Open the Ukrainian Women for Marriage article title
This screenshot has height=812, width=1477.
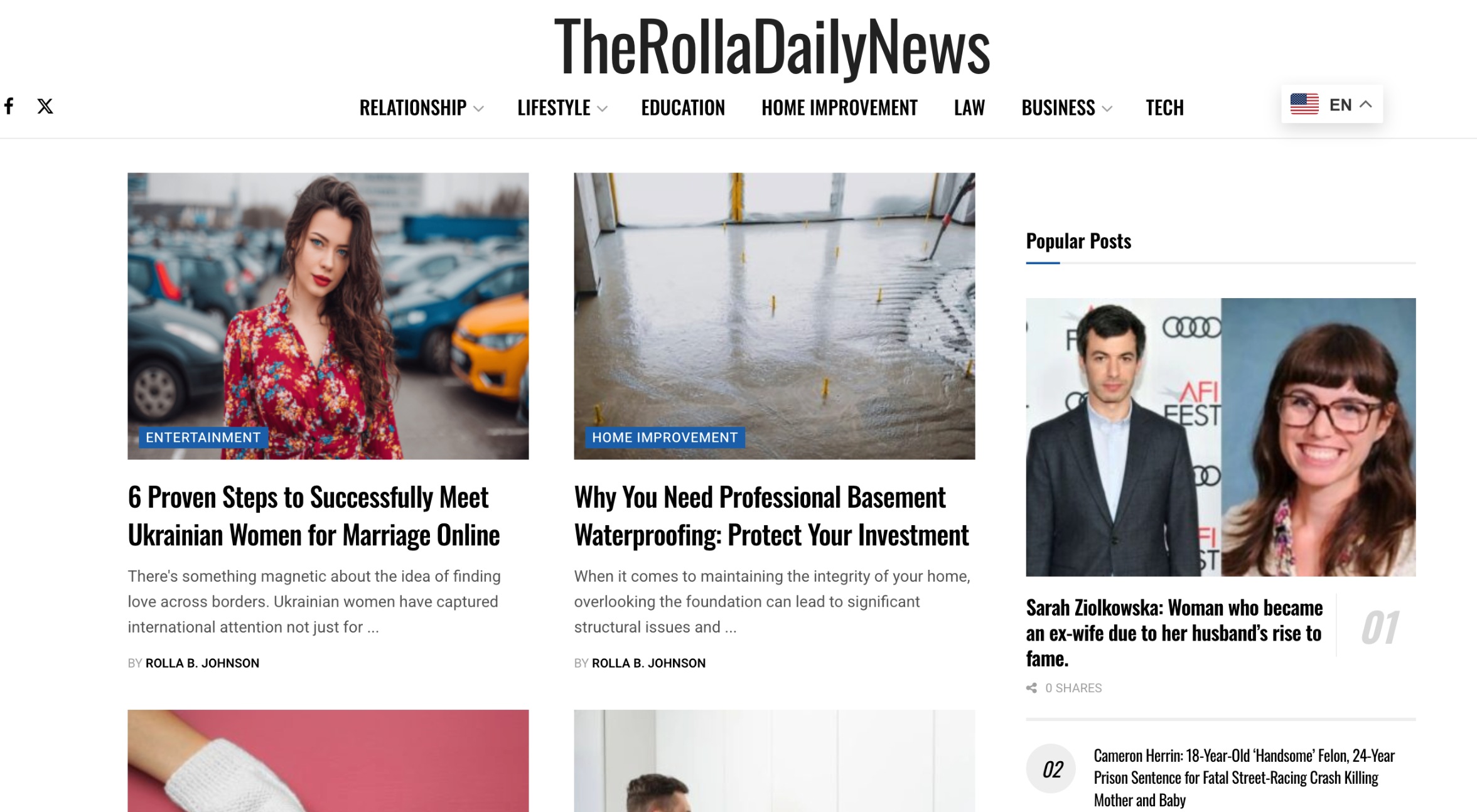pyautogui.click(x=314, y=516)
